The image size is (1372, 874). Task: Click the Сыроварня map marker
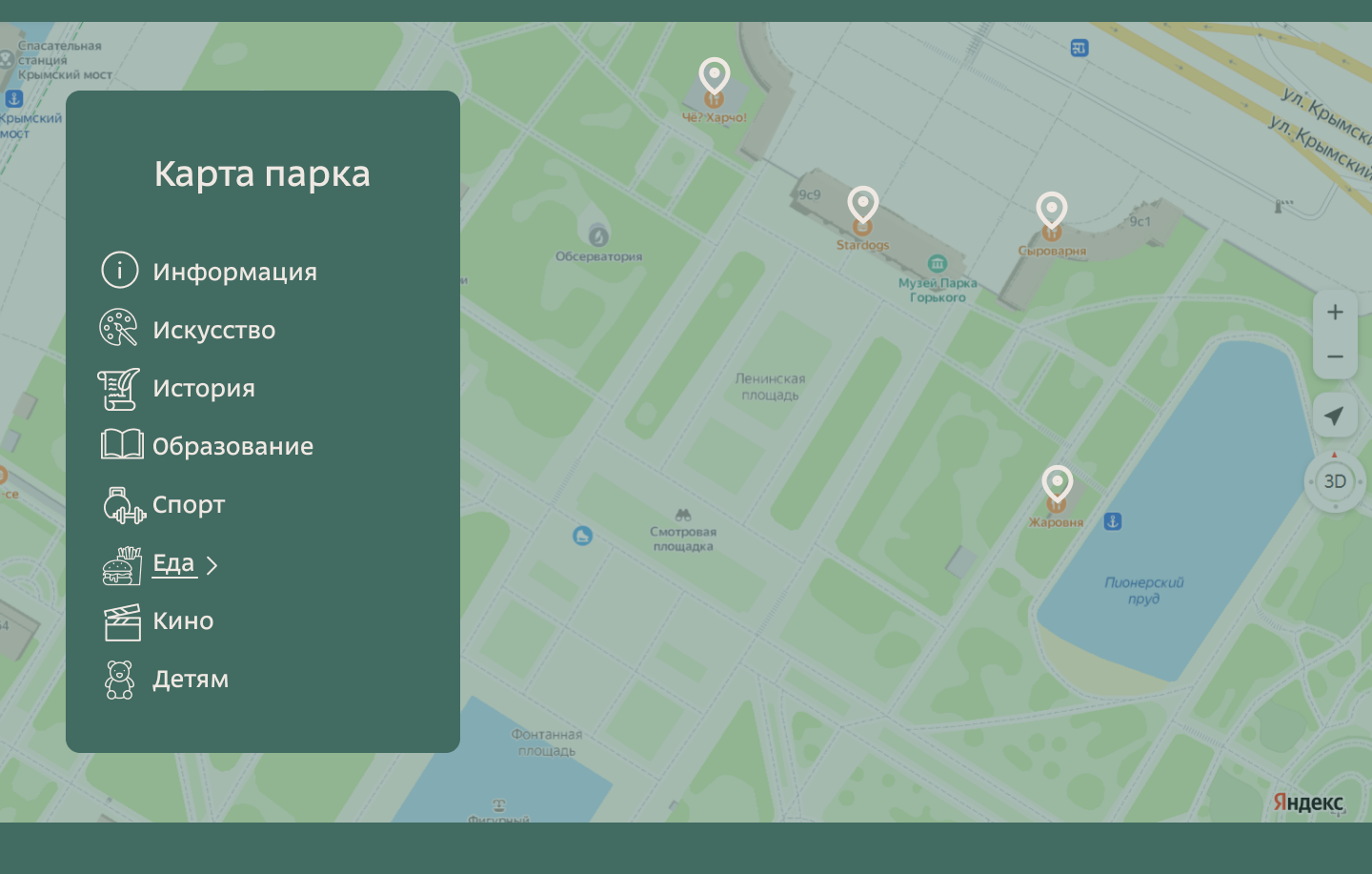1051,212
